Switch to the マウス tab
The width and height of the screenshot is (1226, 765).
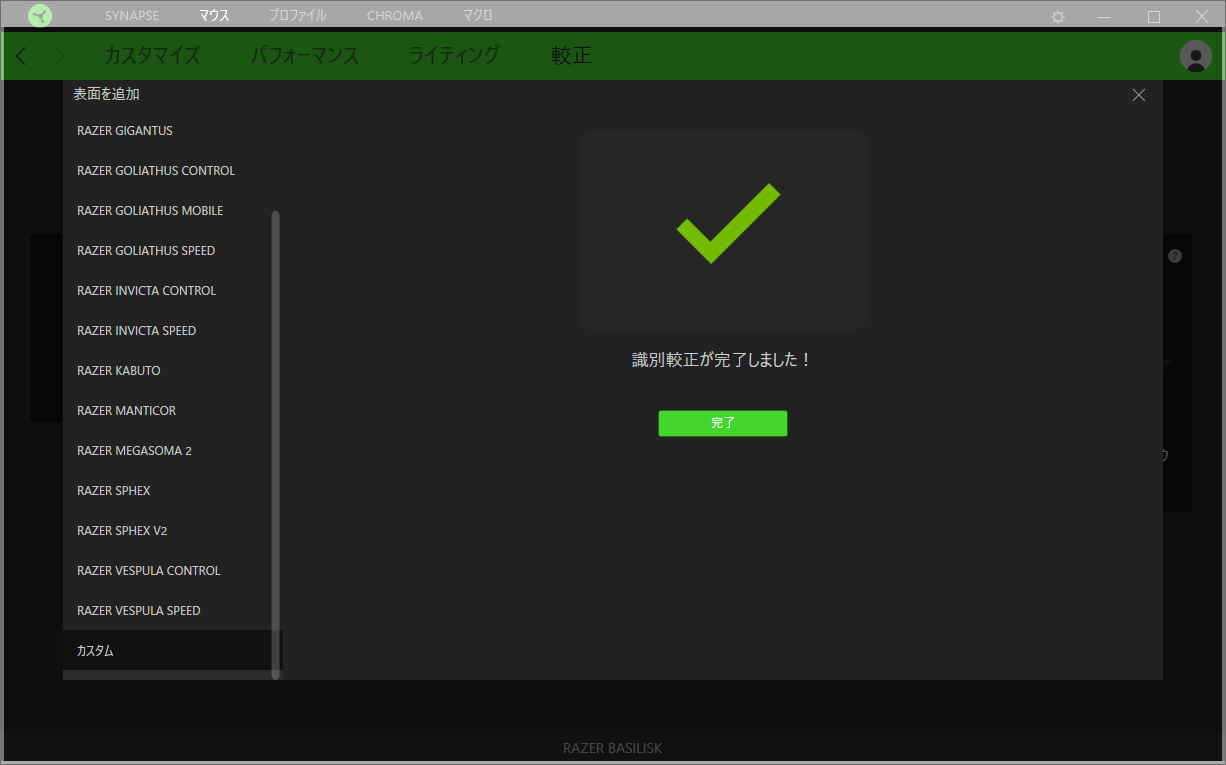pyautogui.click(x=214, y=16)
